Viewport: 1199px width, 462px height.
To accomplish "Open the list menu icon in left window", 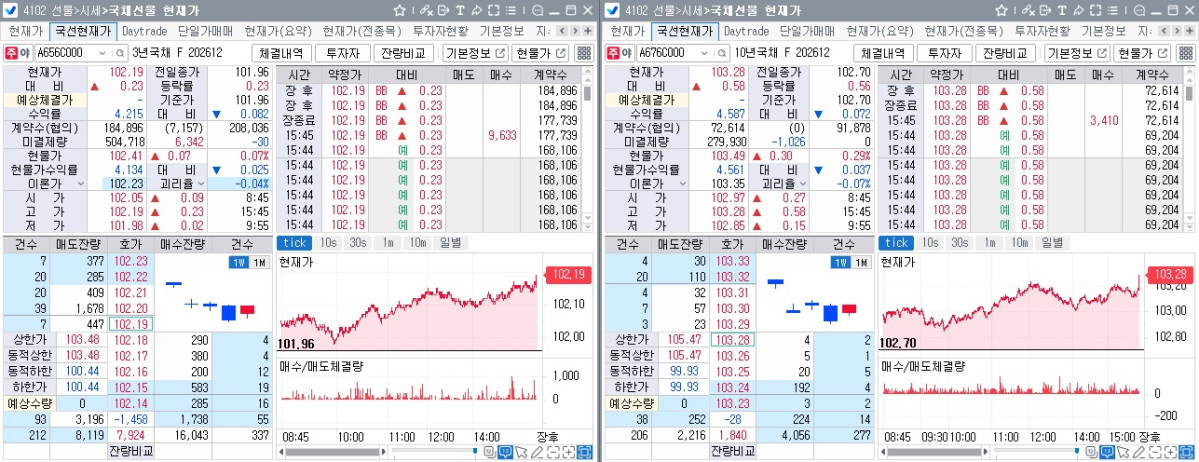I will [510, 11].
